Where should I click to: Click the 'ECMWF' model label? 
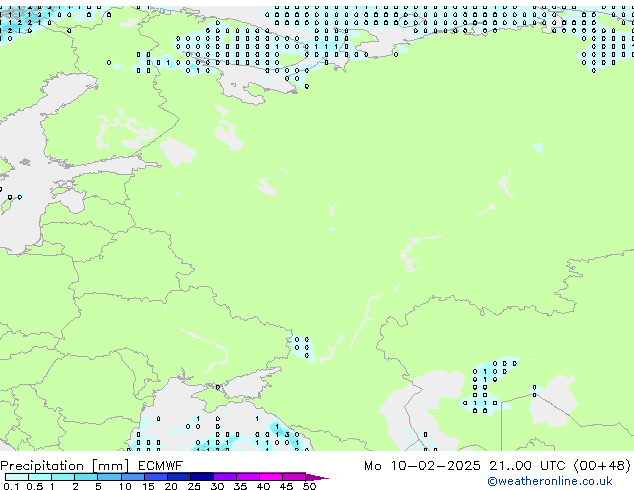(160, 466)
